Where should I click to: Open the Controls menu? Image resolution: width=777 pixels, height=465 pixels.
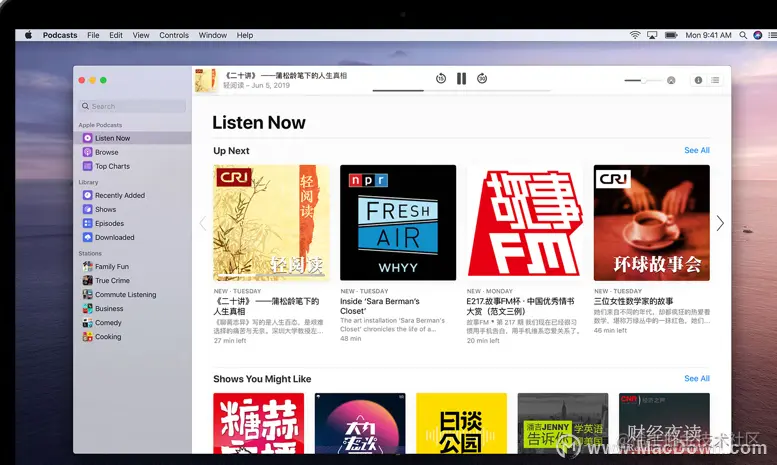point(174,35)
